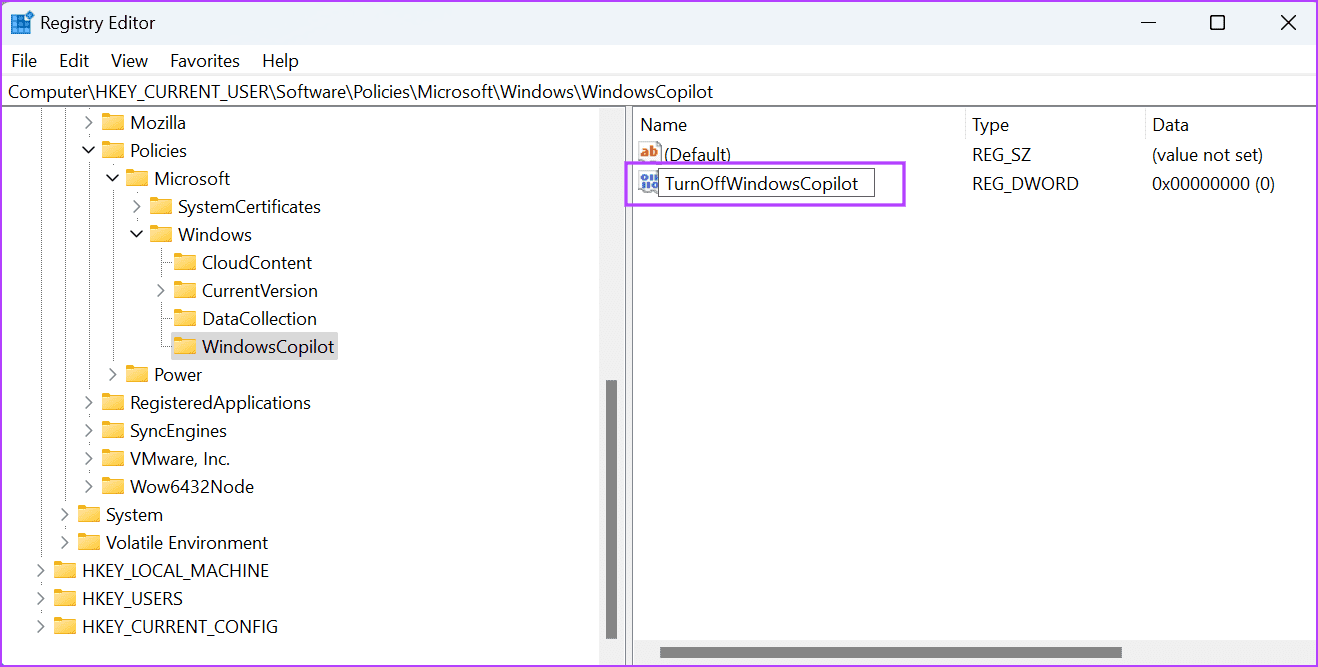This screenshot has height=667, width=1318.
Task: Click the HKEY_CURRENT_CONFIG folder icon
Action: [65, 627]
